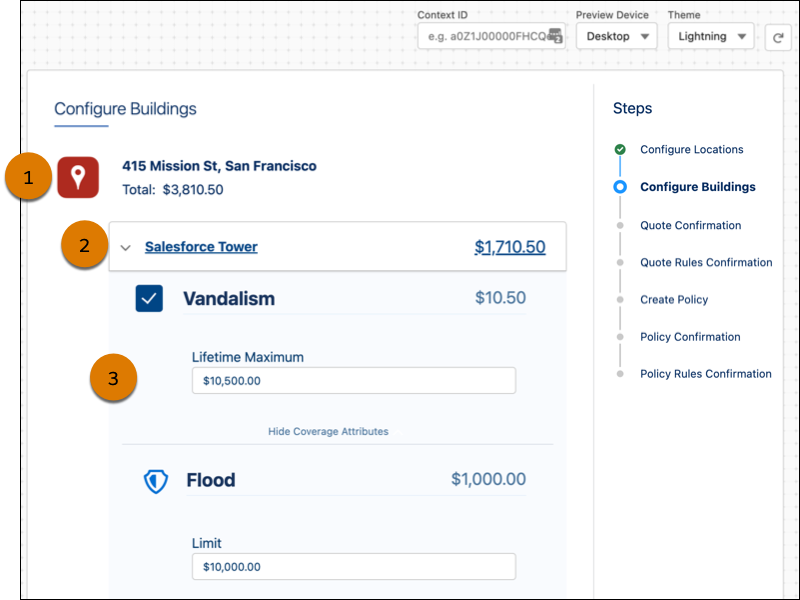
Task: Click the Total: $3,810.50 text
Action: pos(173,190)
